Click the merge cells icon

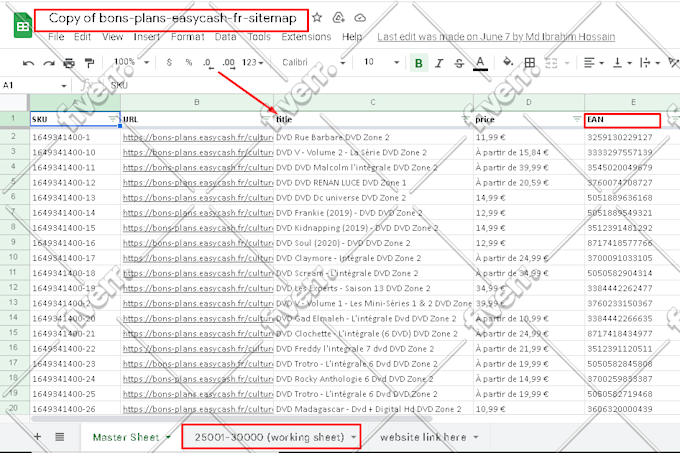coord(551,63)
